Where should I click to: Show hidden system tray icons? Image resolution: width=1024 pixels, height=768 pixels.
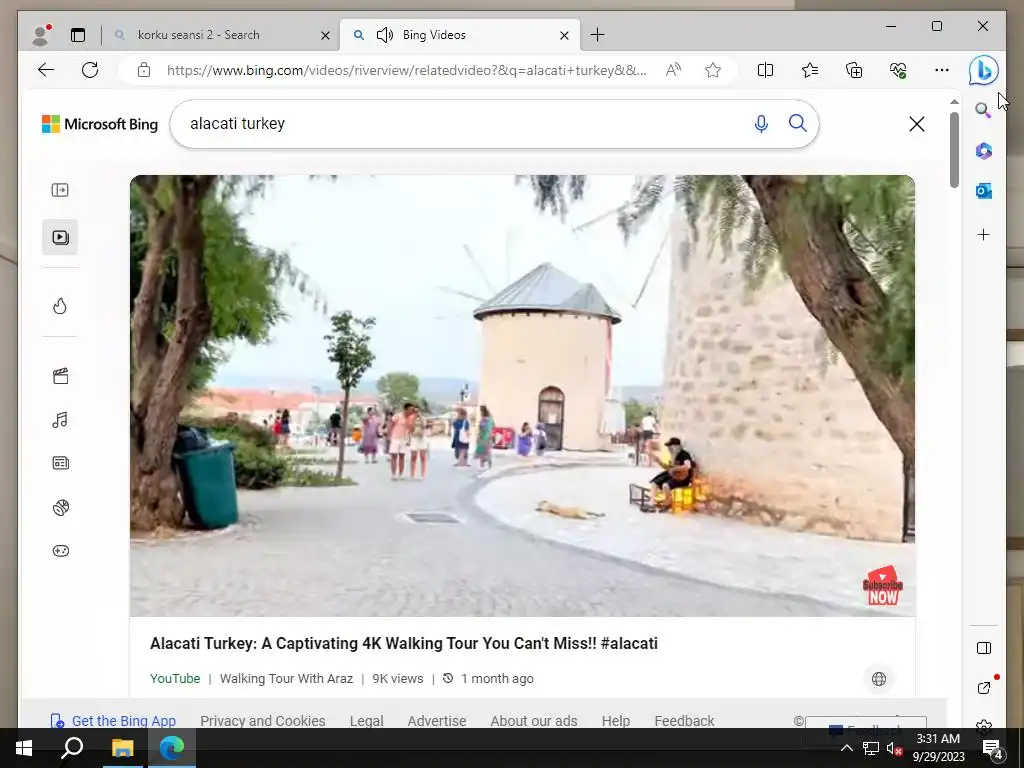[846, 748]
